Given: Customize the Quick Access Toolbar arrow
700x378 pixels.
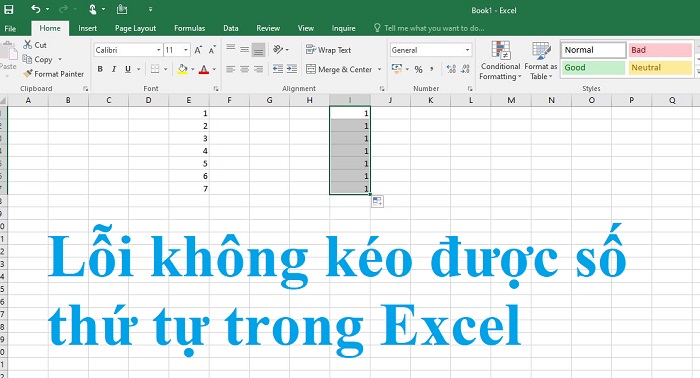Looking at the screenshot, I should pyautogui.click(x=150, y=9).
